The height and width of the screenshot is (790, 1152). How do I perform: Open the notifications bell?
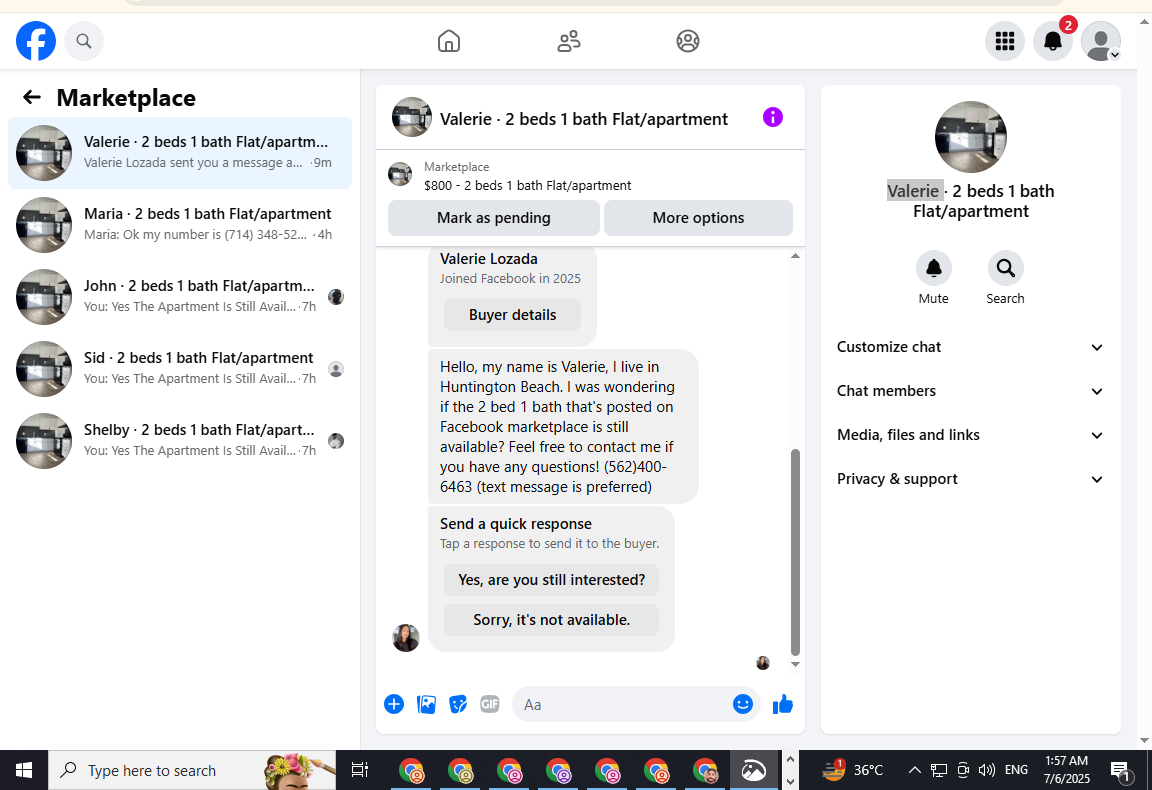(x=1053, y=41)
